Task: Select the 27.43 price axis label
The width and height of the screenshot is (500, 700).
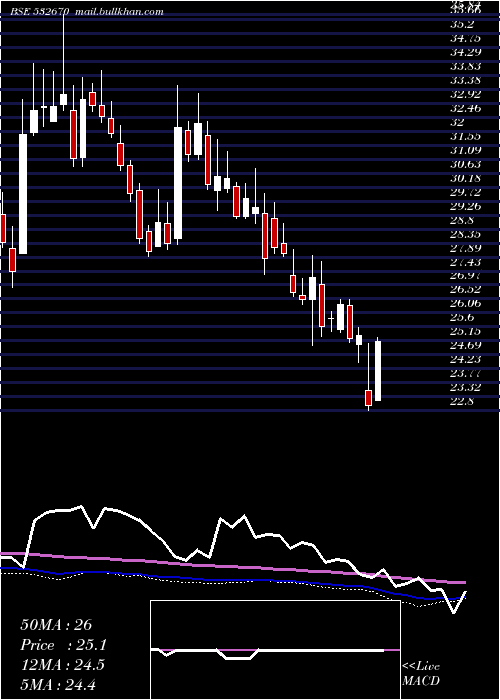Action: point(465,262)
